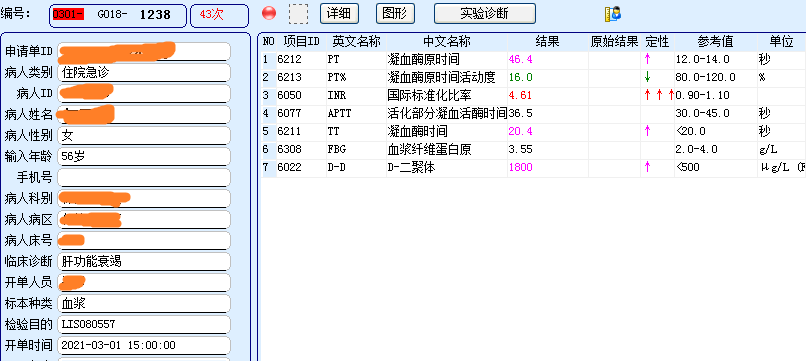Viewport: 808px width, 361px height.
Task: Click the 检验目的 field LIS080557
Action: click(144, 324)
